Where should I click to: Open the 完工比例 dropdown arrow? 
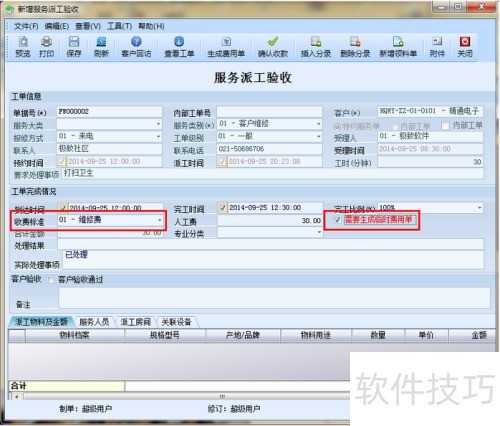479,208
